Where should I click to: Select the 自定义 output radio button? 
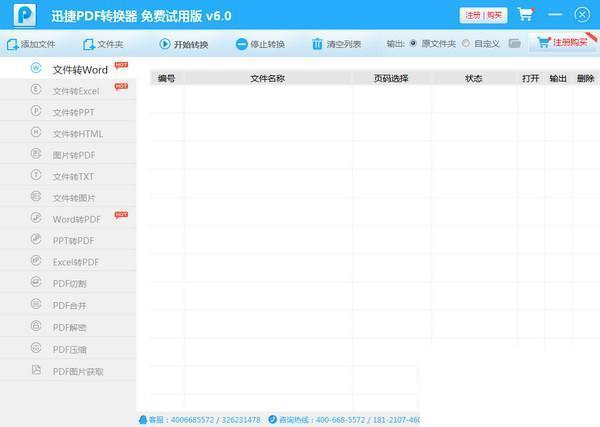point(466,43)
